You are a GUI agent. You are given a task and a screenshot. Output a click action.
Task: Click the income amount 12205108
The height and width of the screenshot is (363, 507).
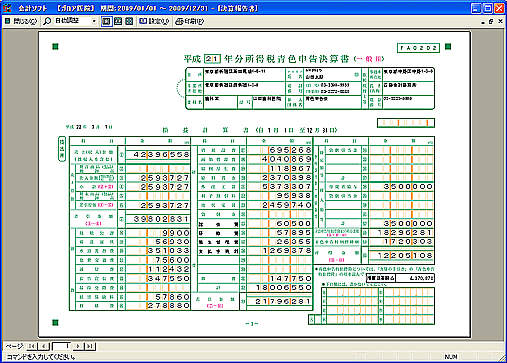pos(405,256)
